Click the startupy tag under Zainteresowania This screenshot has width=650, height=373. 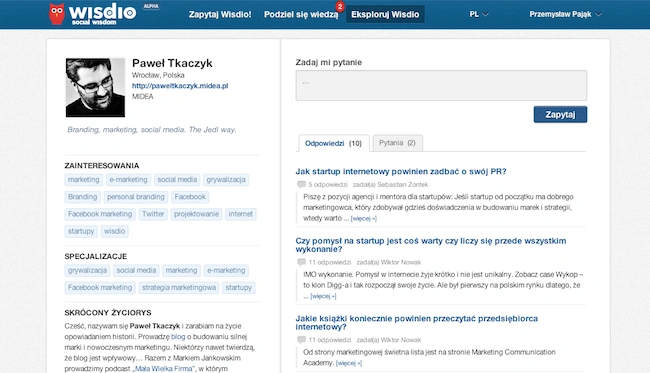[x=81, y=231]
